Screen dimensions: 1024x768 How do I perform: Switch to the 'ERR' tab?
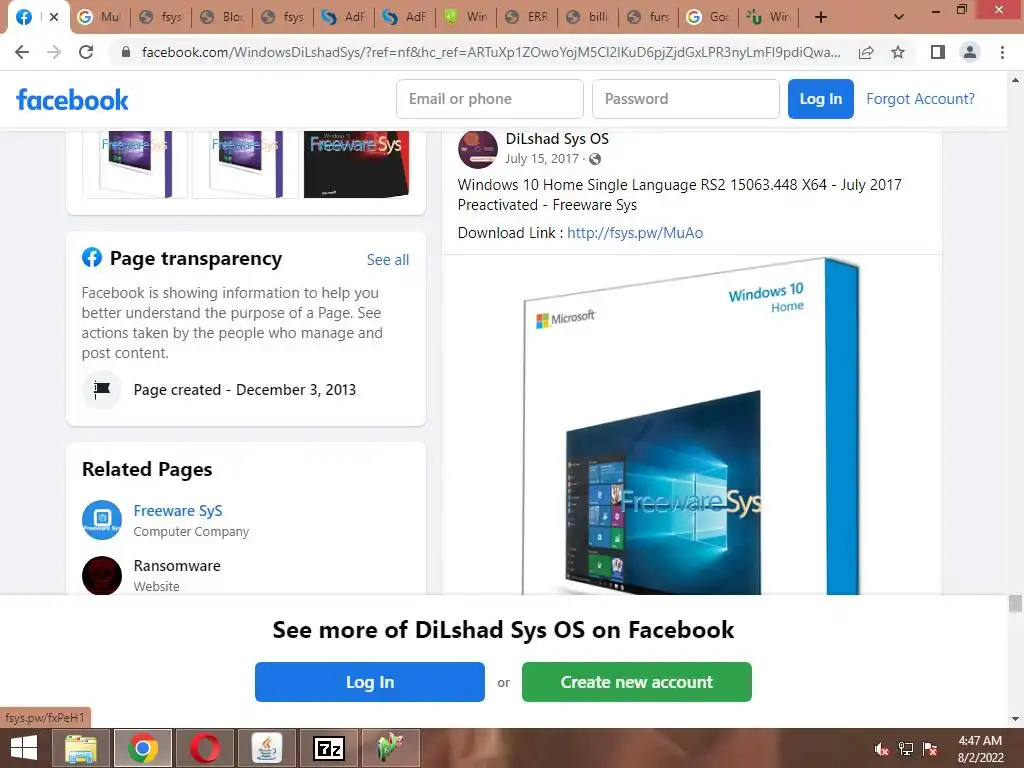point(527,17)
